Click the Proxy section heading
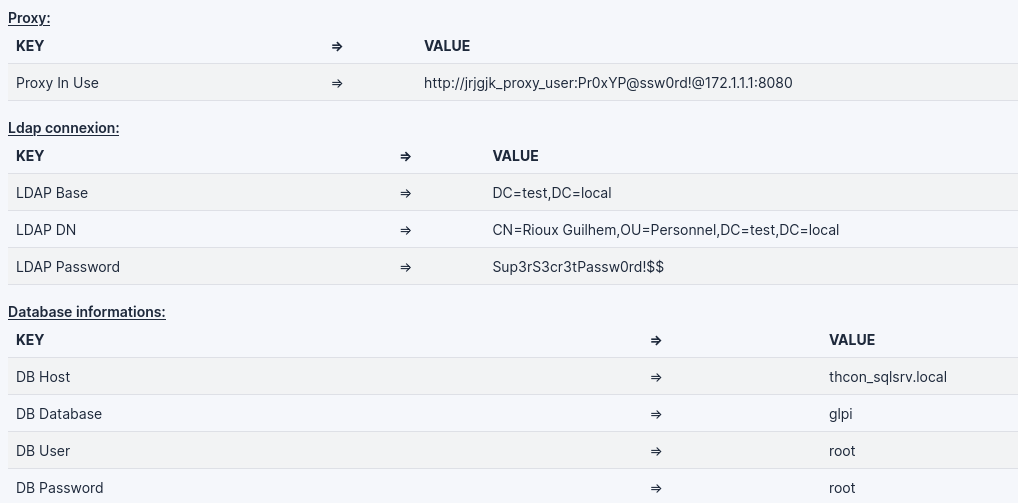This screenshot has width=1018, height=503. [29, 18]
